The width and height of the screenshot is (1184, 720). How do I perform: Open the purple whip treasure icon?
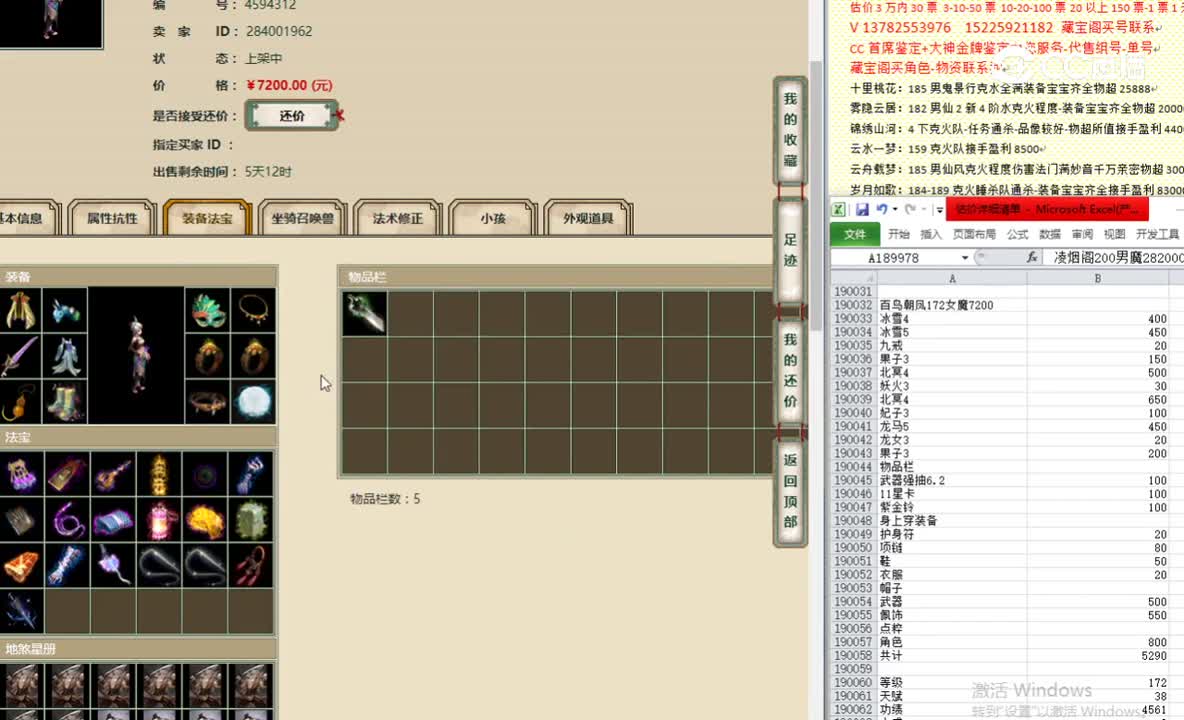[x=67, y=519]
